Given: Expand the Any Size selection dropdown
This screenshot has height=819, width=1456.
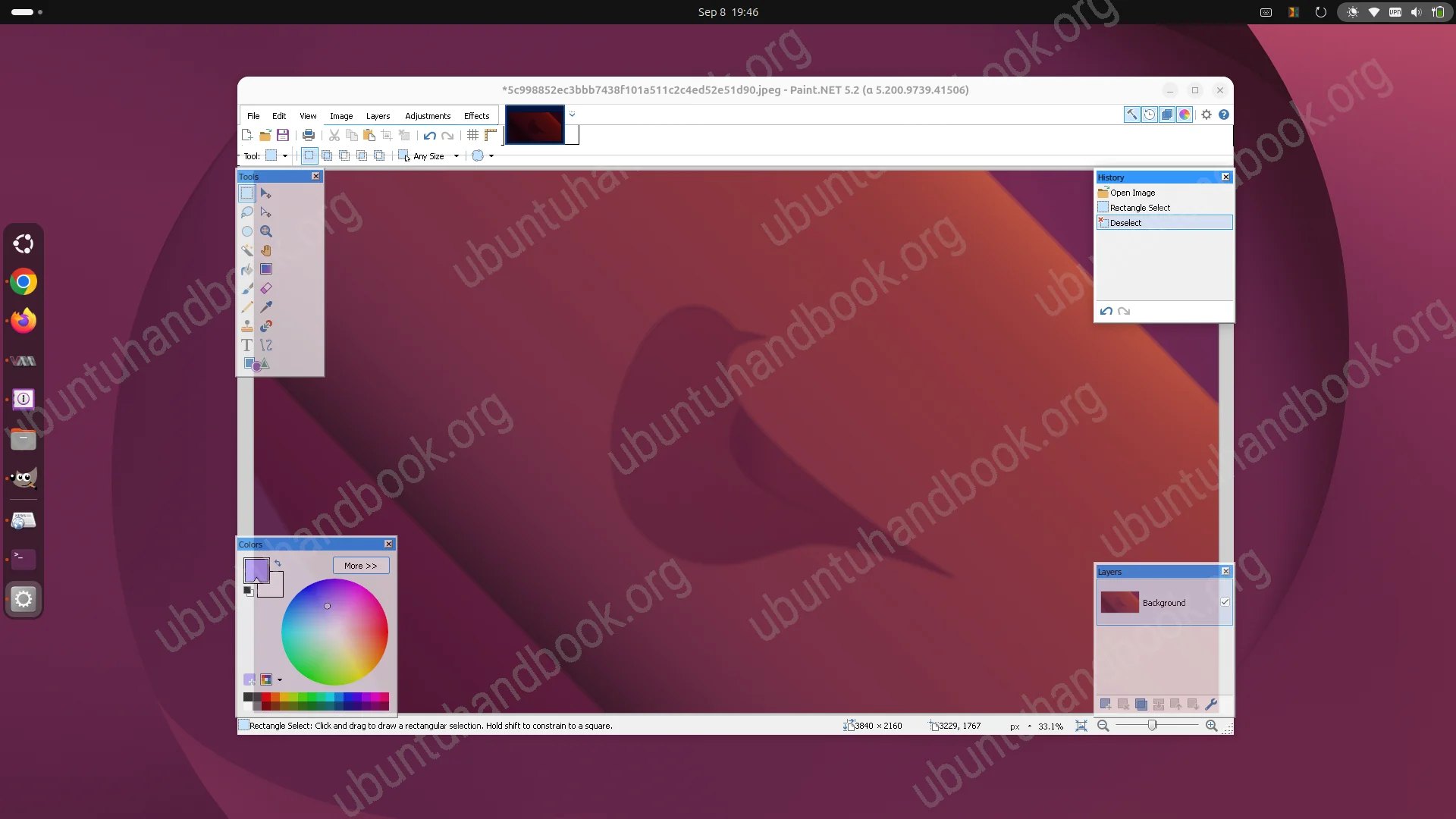Looking at the screenshot, I should (x=457, y=156).
